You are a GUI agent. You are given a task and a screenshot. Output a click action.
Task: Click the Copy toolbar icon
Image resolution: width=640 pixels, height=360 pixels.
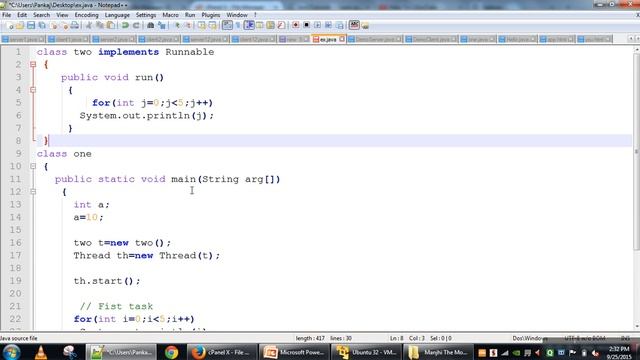[100, 25]
